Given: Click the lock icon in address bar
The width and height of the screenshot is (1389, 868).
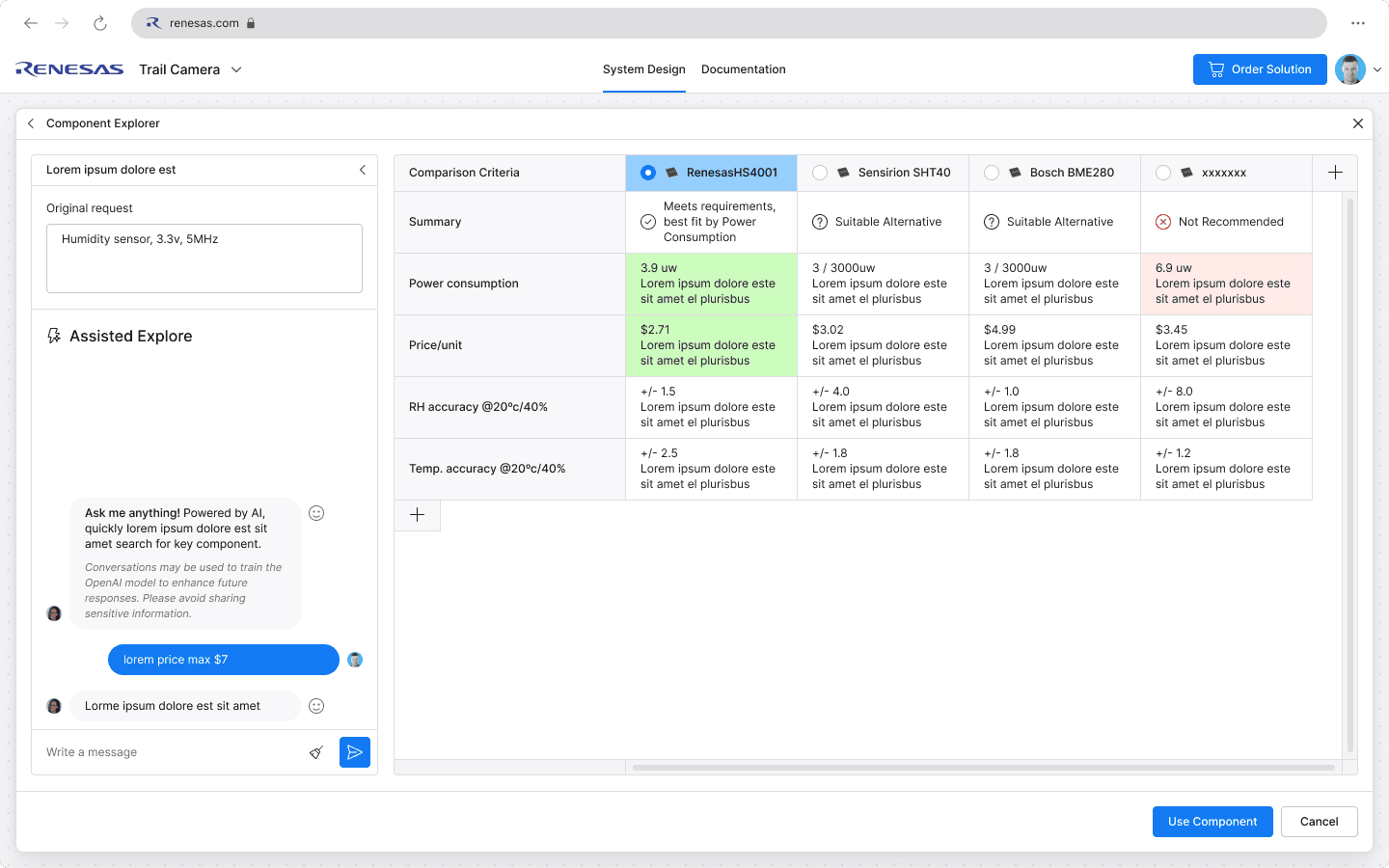Looking at the screenshot, I should [251, 23].
